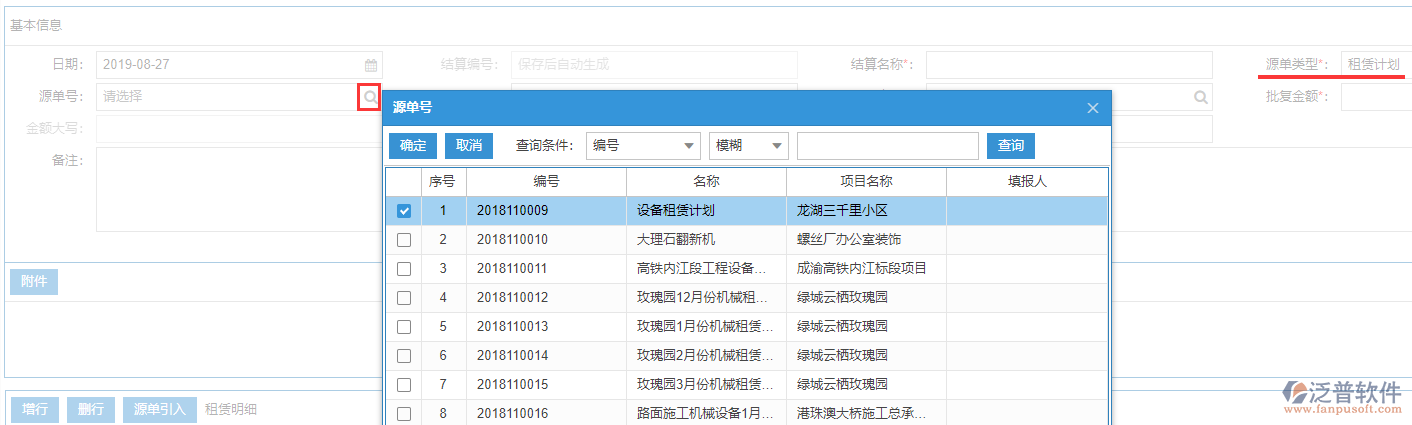Select cell 螺丝厂办公室装饰
Image resolution: width=1412 pixels, height=425 pixels.
coord(866,240)
